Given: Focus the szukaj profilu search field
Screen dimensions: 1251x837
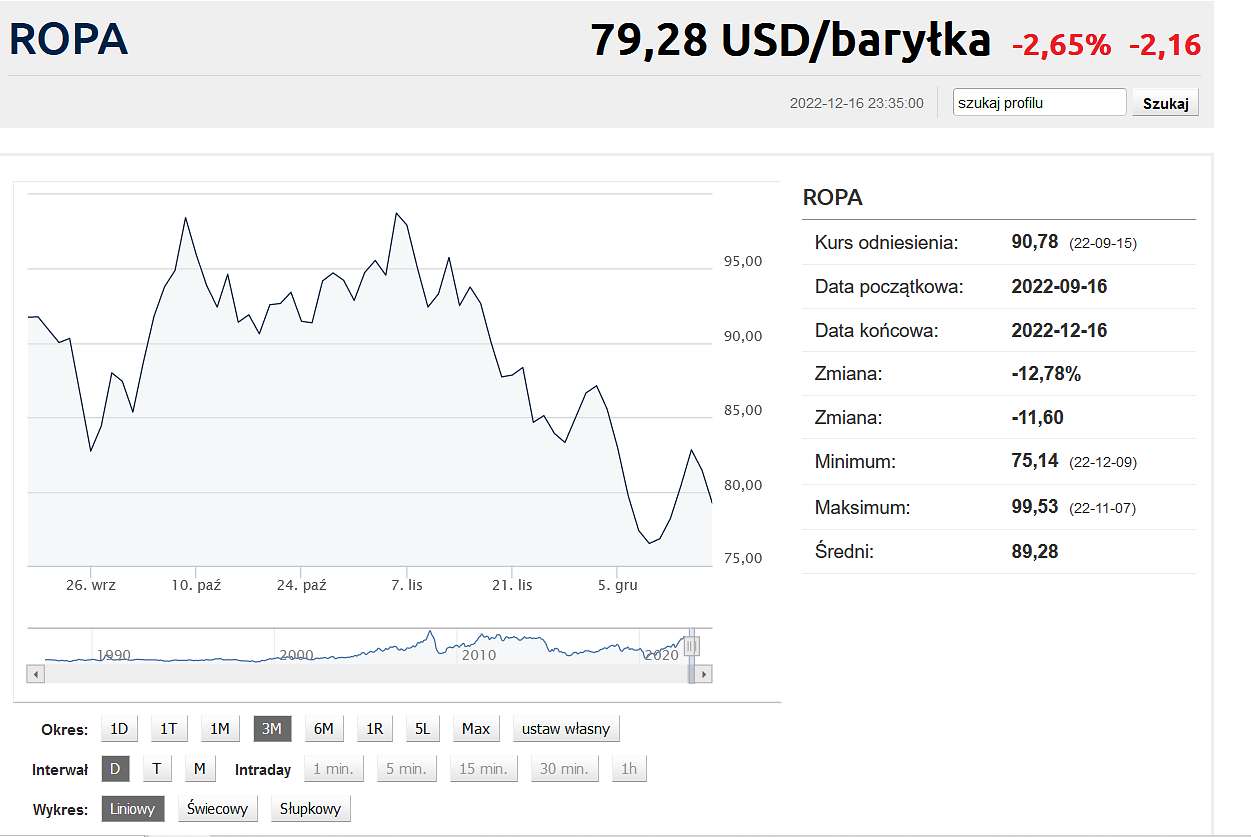Looking at the screenshot, I should [x=1040, y=102].
